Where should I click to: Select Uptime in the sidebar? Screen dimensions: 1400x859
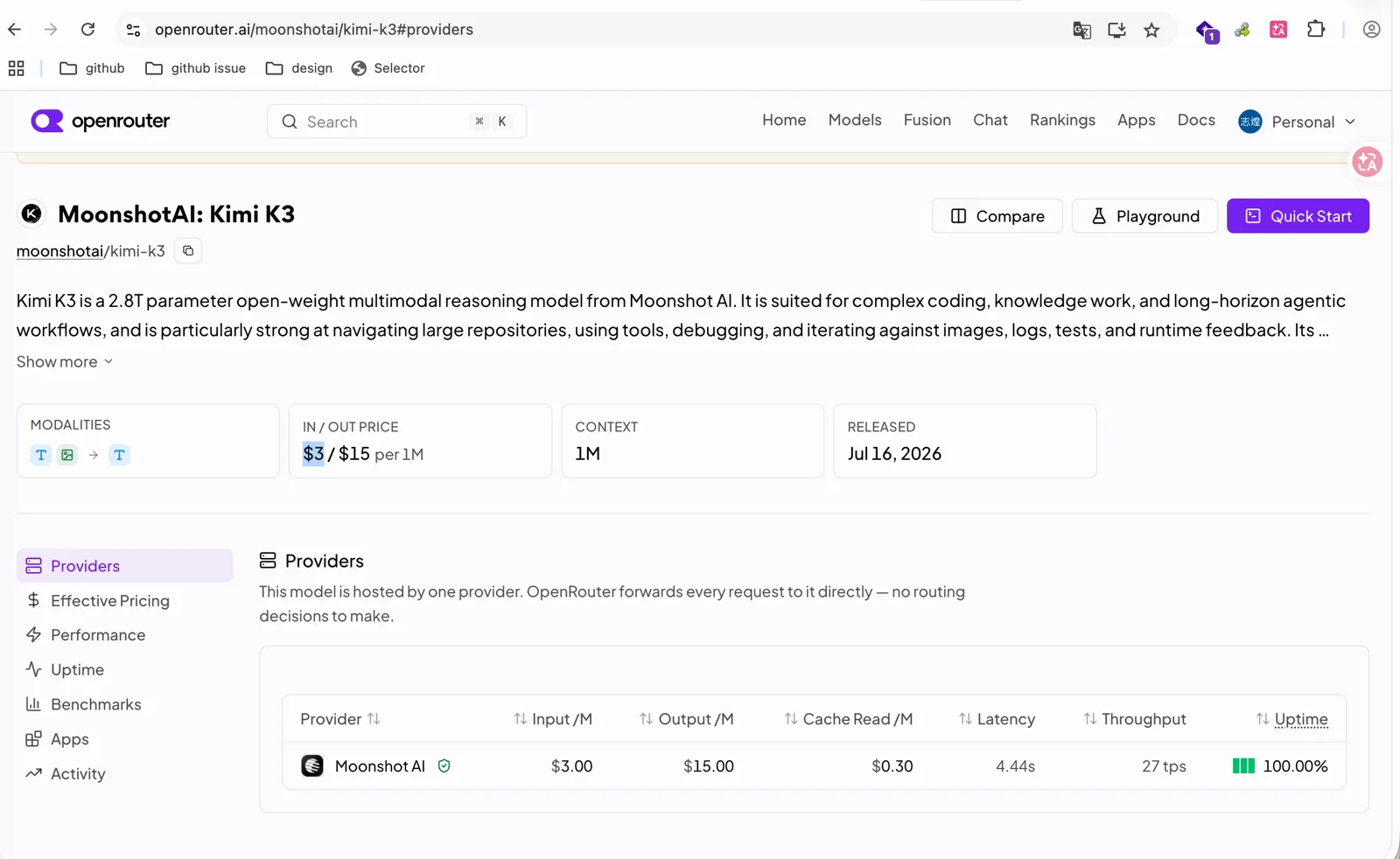[x=125, y=670]
